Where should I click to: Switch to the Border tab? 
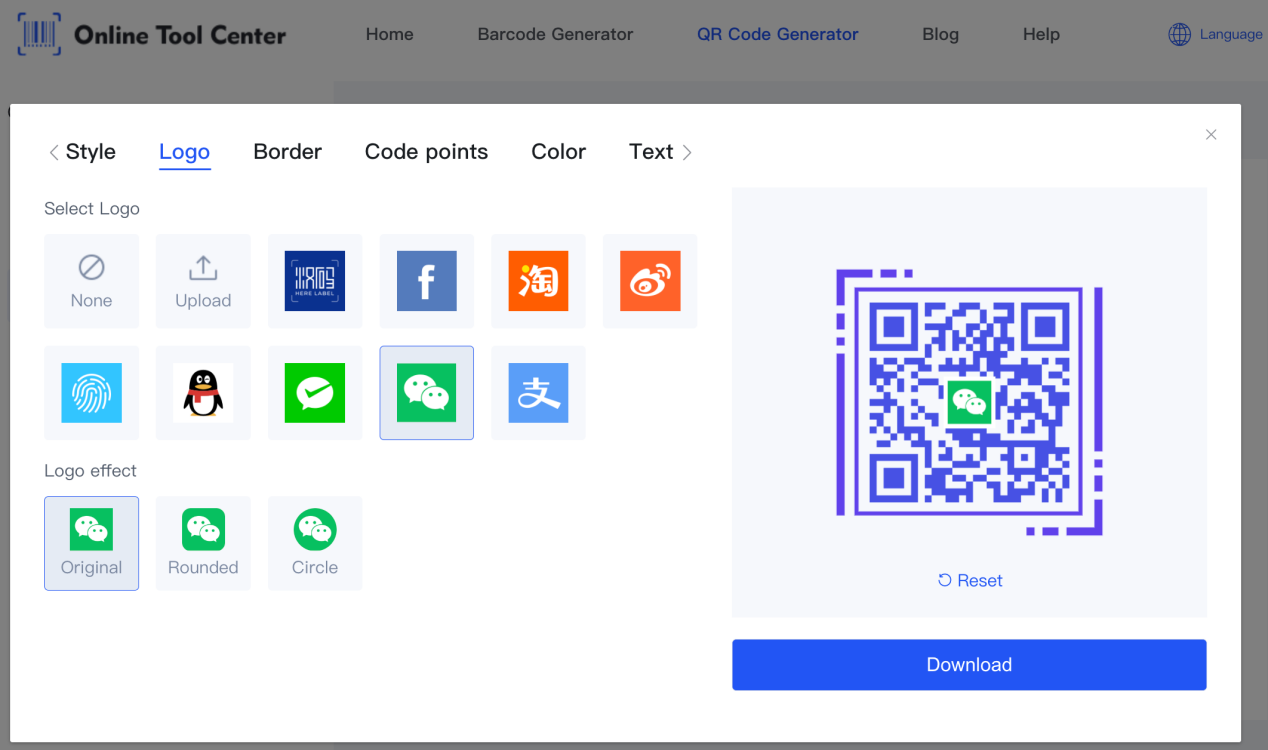coord(287,152)
